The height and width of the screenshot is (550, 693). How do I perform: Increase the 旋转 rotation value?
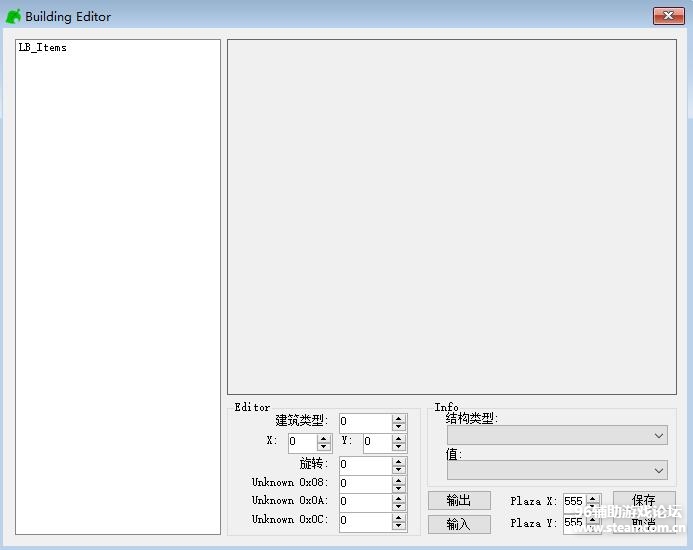tap(399, 461)
